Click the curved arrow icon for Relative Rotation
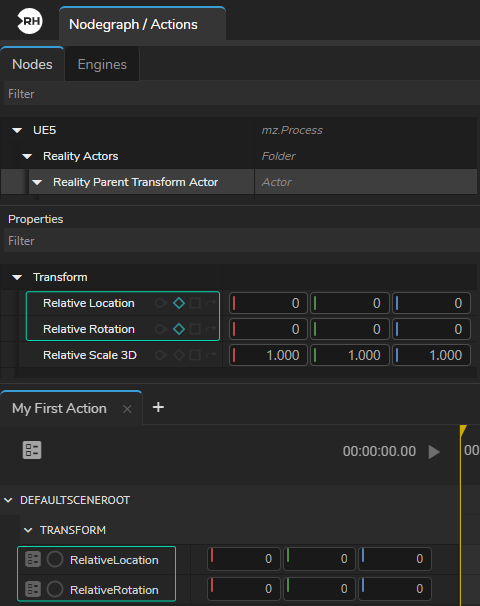 pyautogui.click(x=211, y=329)
